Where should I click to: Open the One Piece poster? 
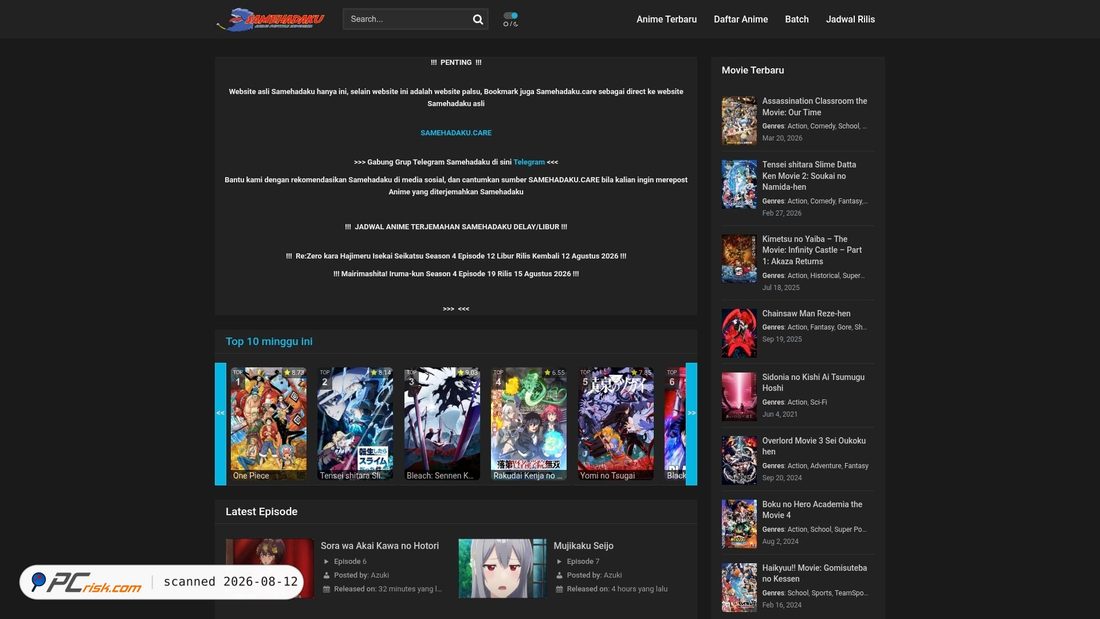click(x=269, y=424)
